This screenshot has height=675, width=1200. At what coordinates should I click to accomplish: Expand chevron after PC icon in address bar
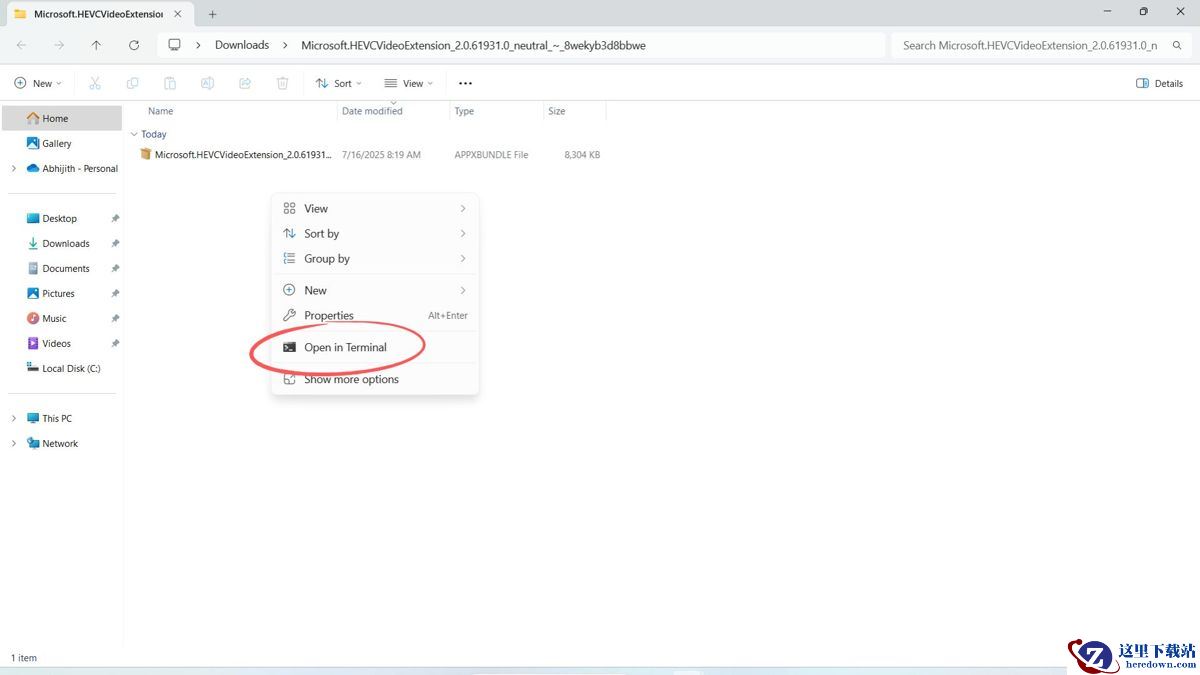198,45
